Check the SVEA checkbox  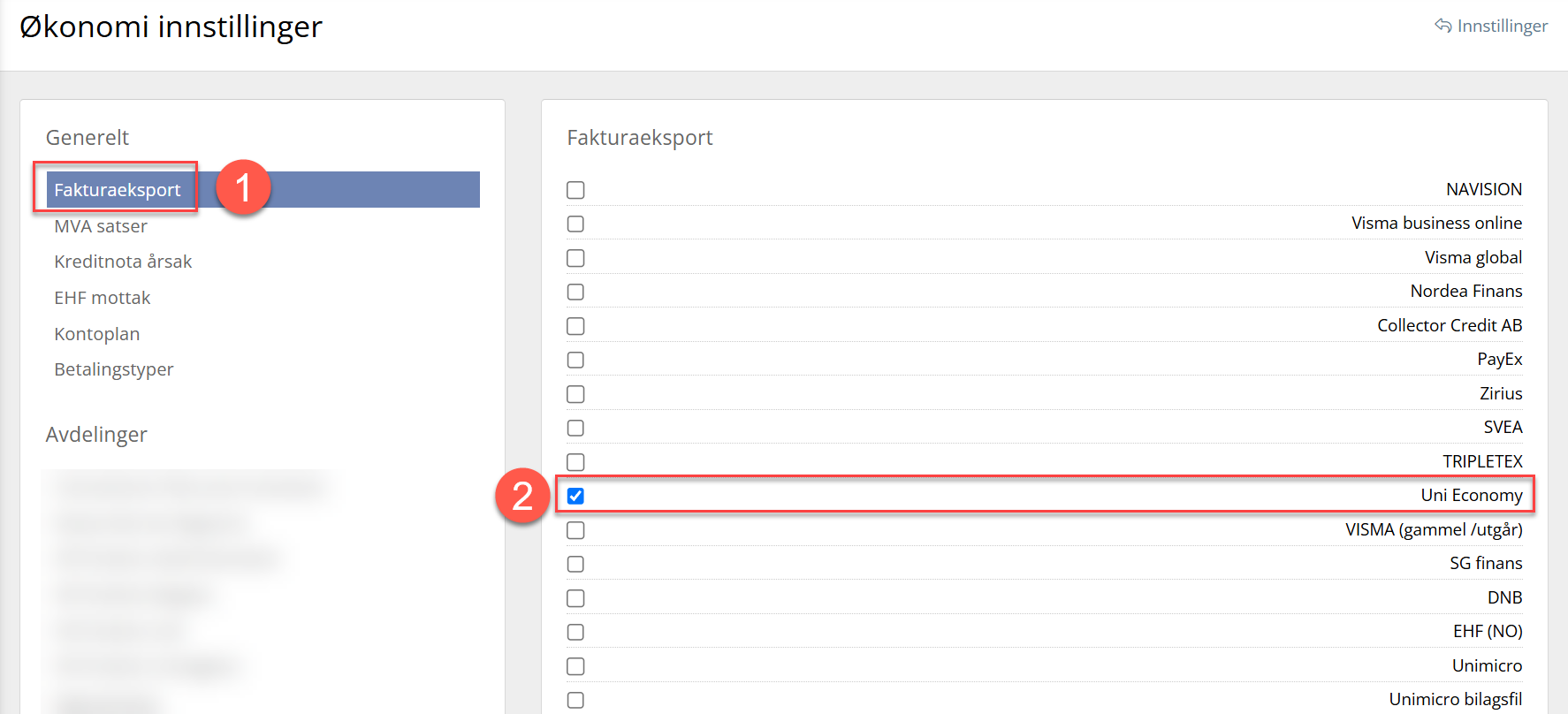[575, 428]
